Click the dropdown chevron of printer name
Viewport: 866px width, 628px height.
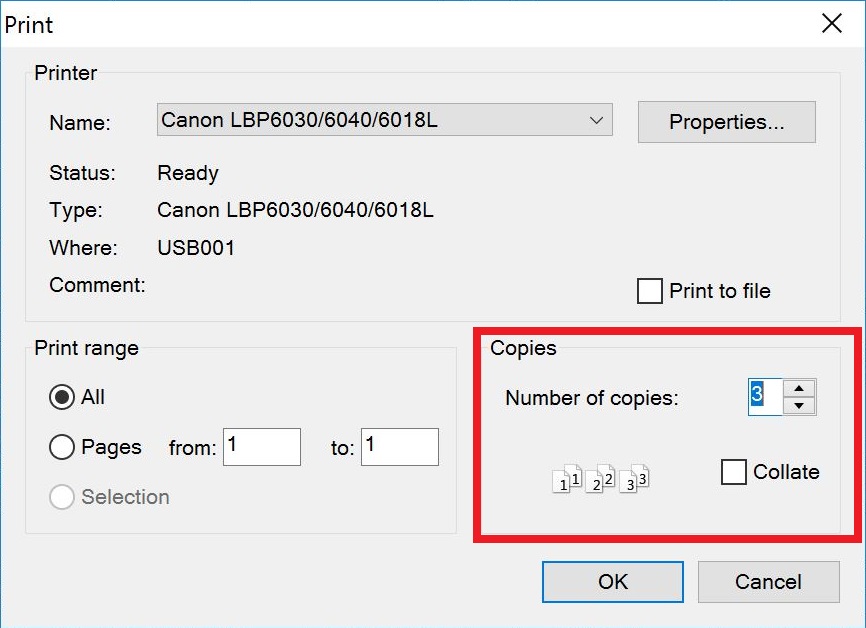pyautogui.click(x=596, y=120)
